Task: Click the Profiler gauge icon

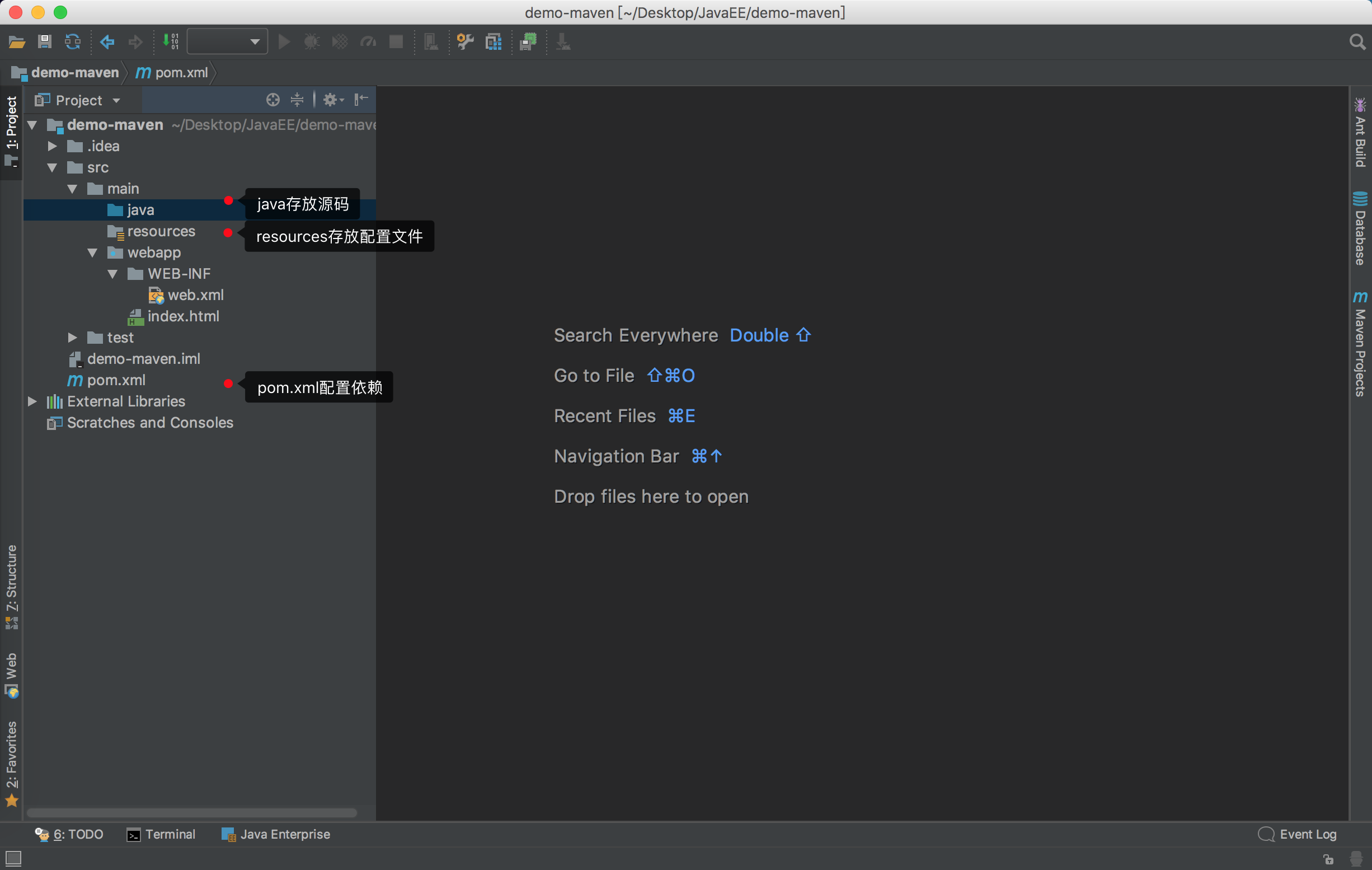Action: (368, 41)
